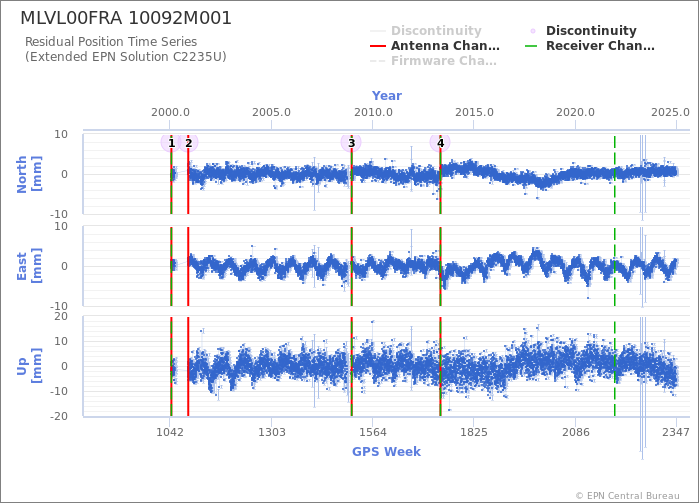The image size is (700, 504).
Task: Toggle the Antenna Change legend entry
Action: (435, 46)
